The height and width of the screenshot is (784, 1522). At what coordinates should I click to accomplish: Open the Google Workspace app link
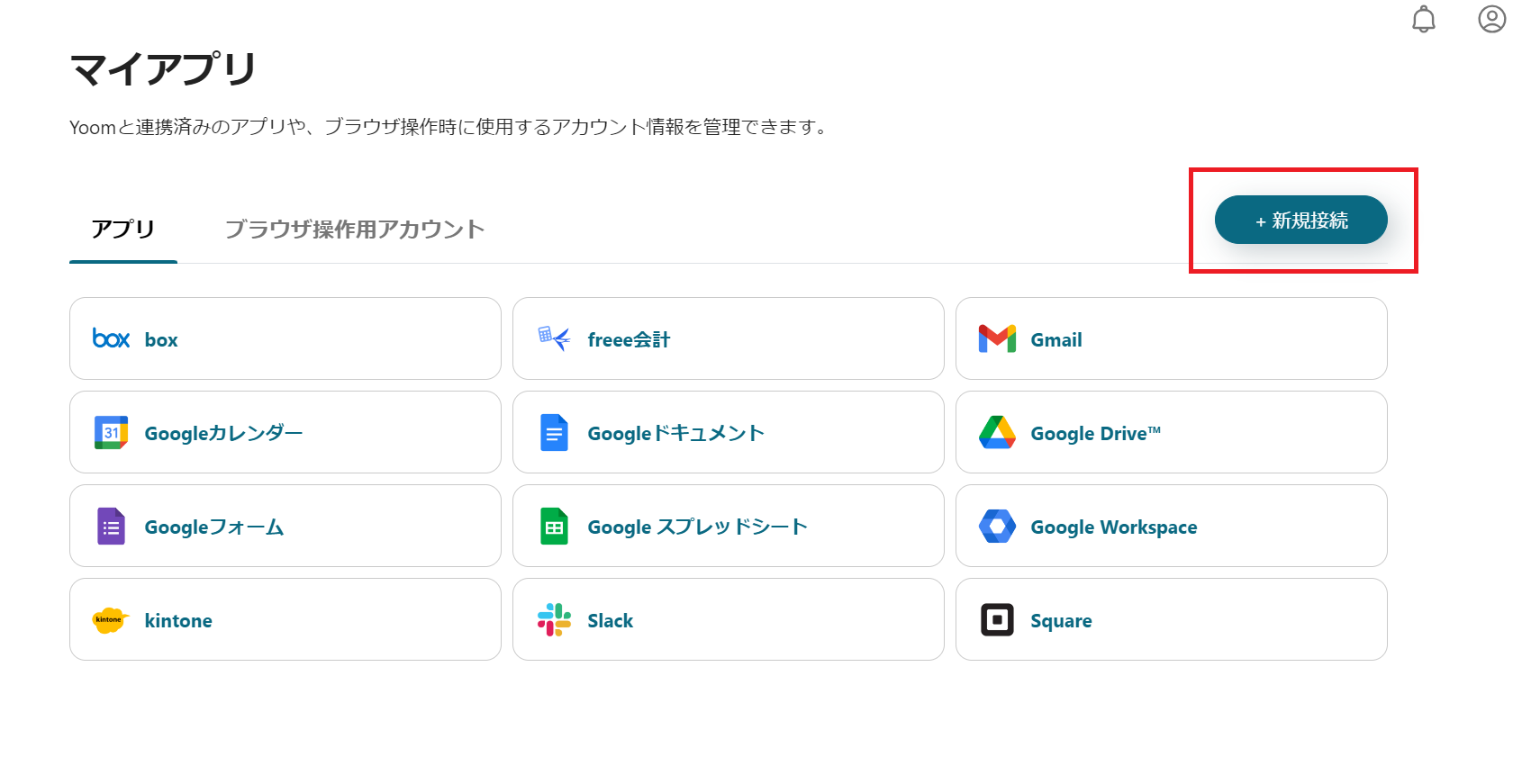[x=1113, y=527]
